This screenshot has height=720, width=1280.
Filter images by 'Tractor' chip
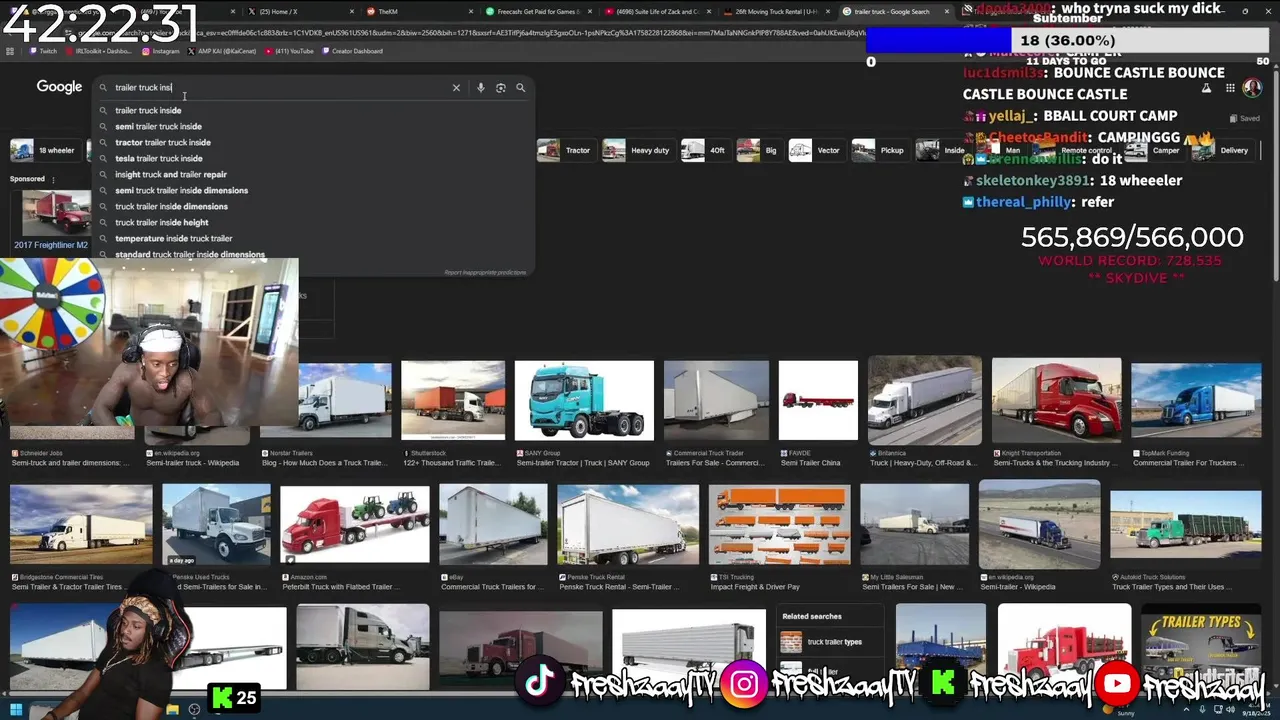click(565, 151)
